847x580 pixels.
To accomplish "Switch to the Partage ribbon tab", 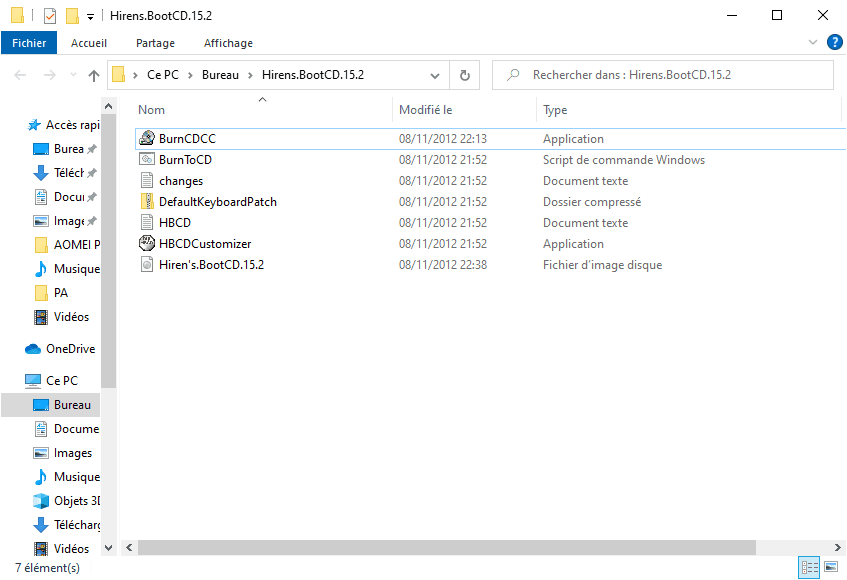I will pos(155,43).
